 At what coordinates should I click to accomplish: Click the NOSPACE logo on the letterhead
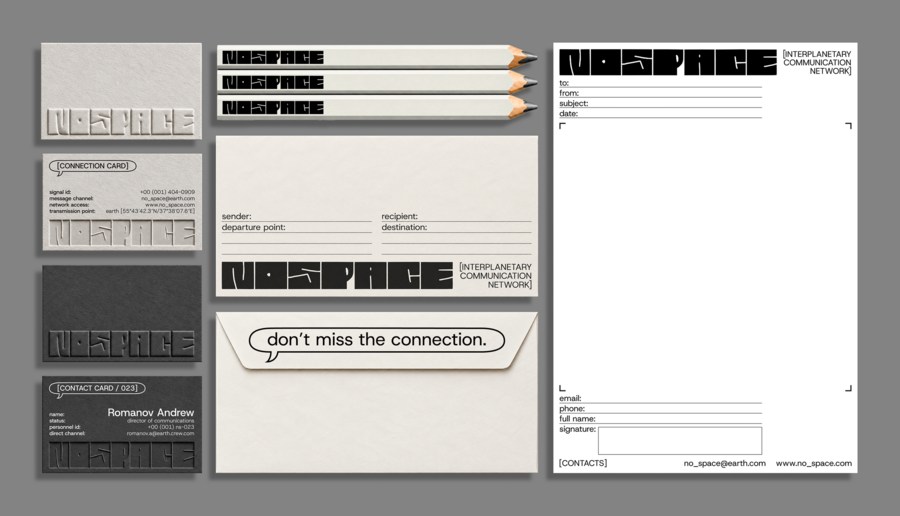pyautogui.click(x=668, y=62)
